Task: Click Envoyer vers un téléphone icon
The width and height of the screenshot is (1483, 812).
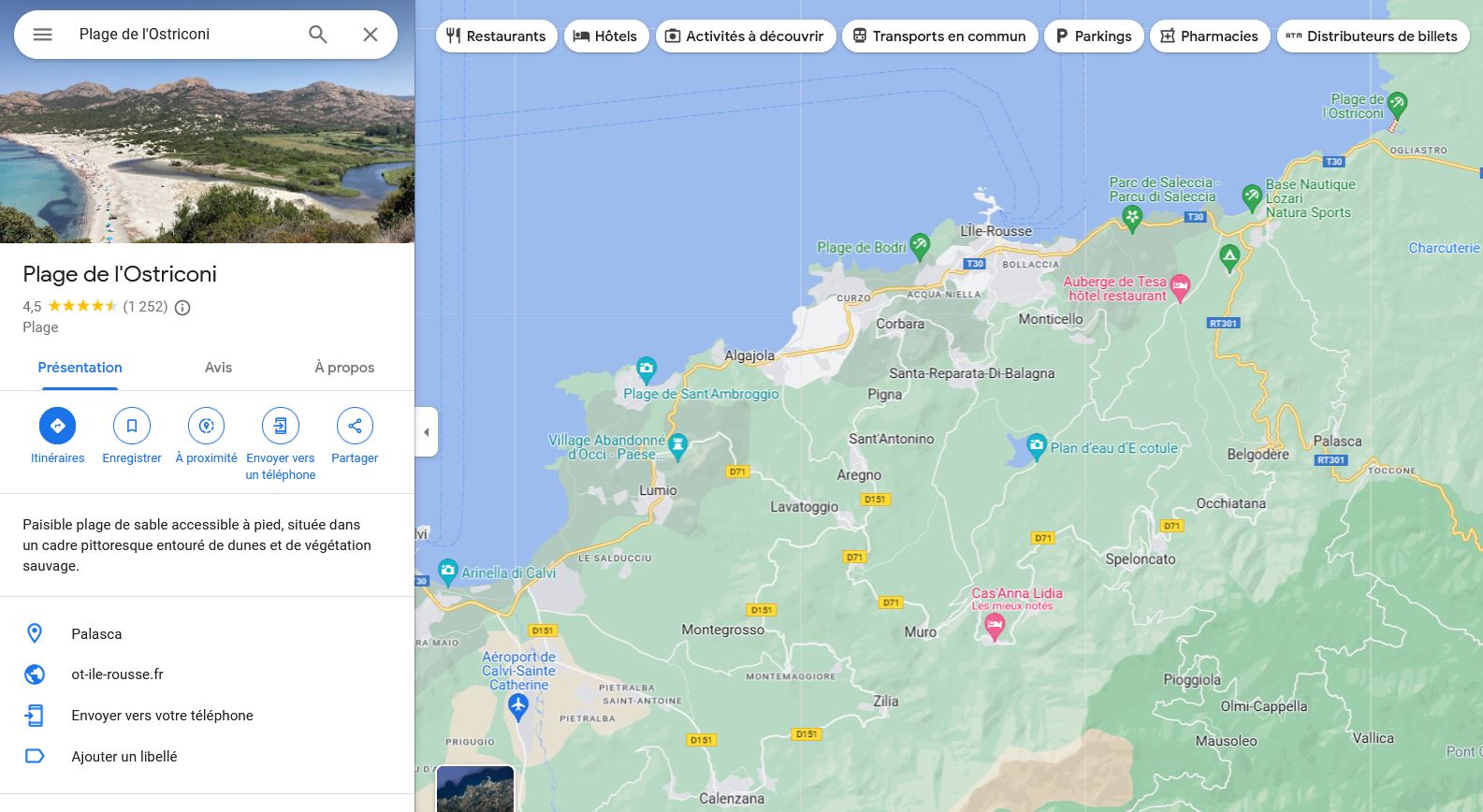Action: [x=280, y=426]
